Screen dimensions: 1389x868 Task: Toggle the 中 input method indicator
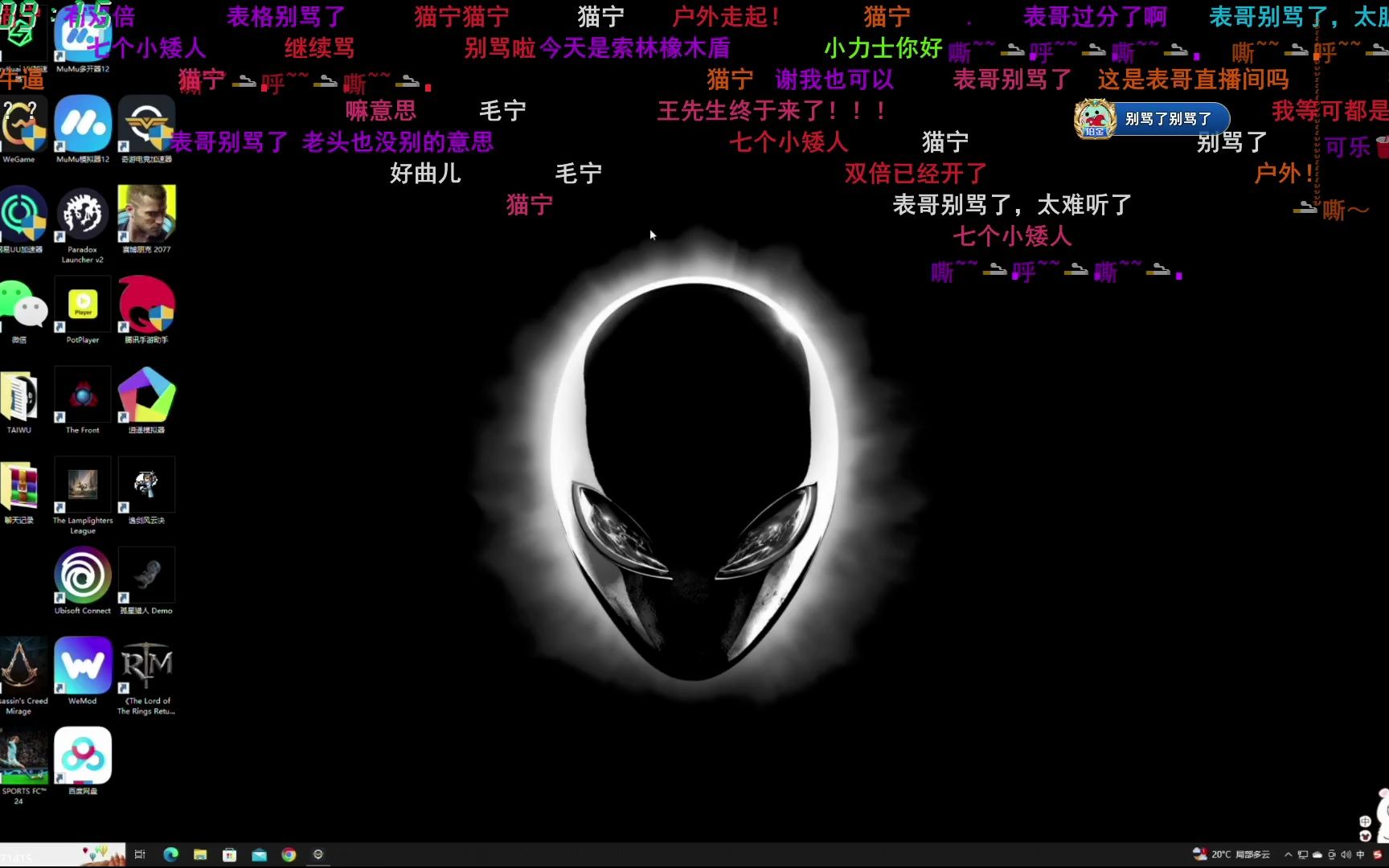click(1360, 854)
